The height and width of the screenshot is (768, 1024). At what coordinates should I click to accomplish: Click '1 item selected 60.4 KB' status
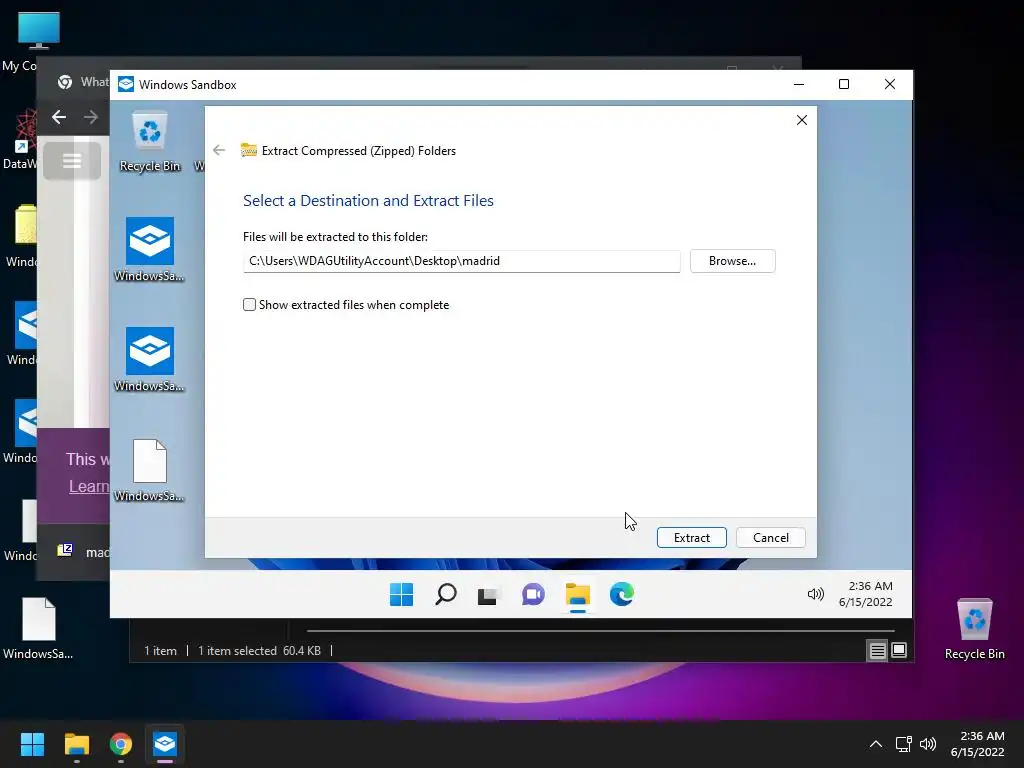[259, 650]
